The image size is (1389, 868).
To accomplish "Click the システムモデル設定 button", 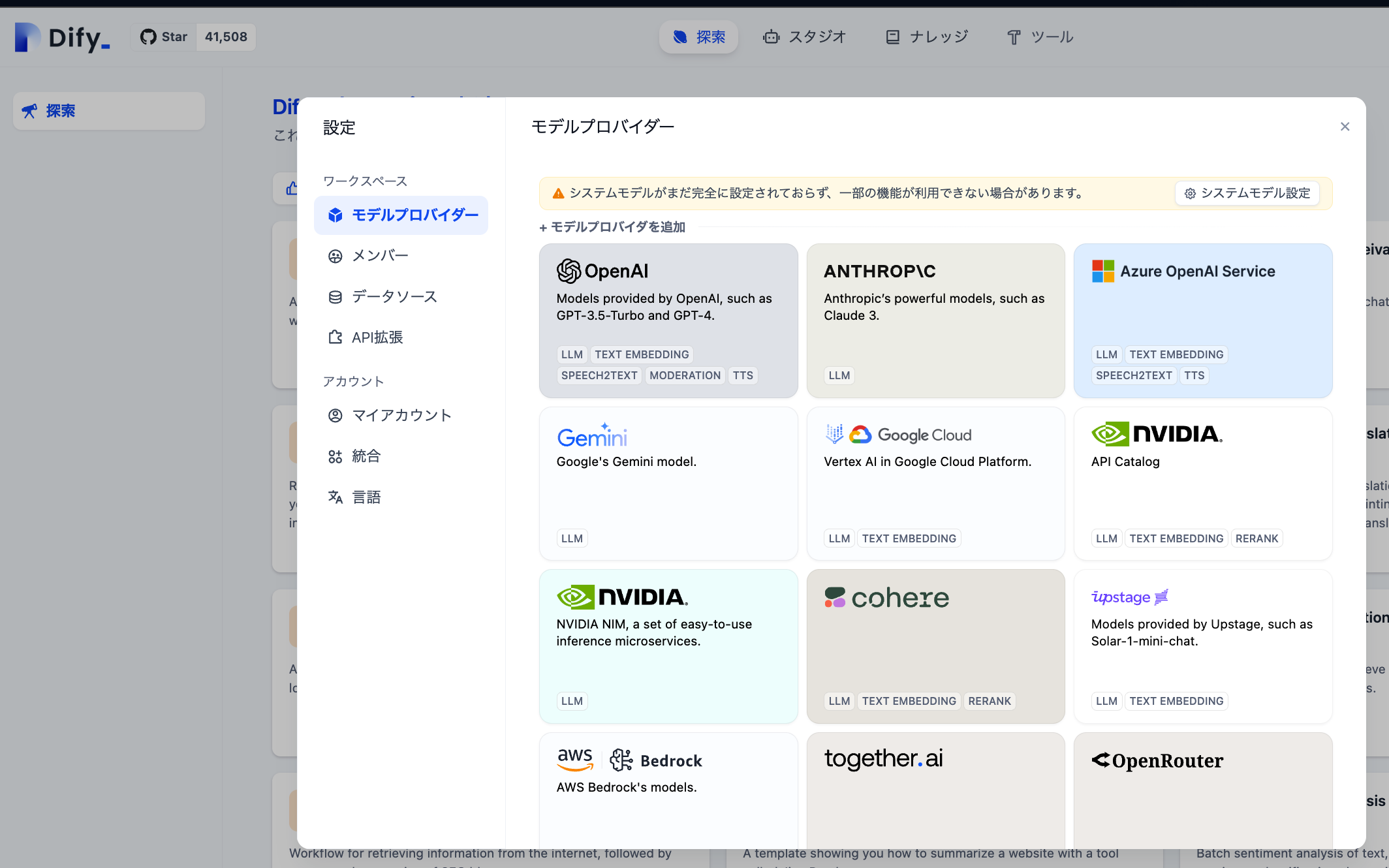I will pos(1246,193).
